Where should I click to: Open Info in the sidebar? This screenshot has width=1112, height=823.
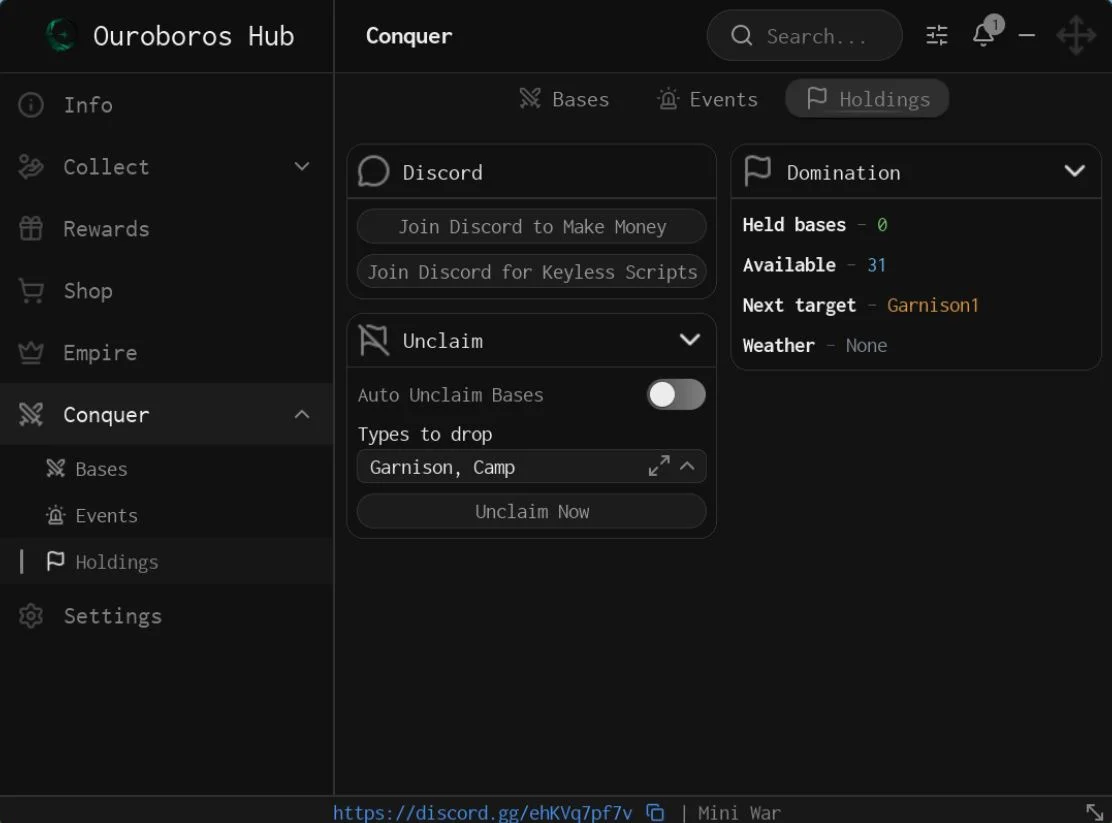click(x=167, y=105)
